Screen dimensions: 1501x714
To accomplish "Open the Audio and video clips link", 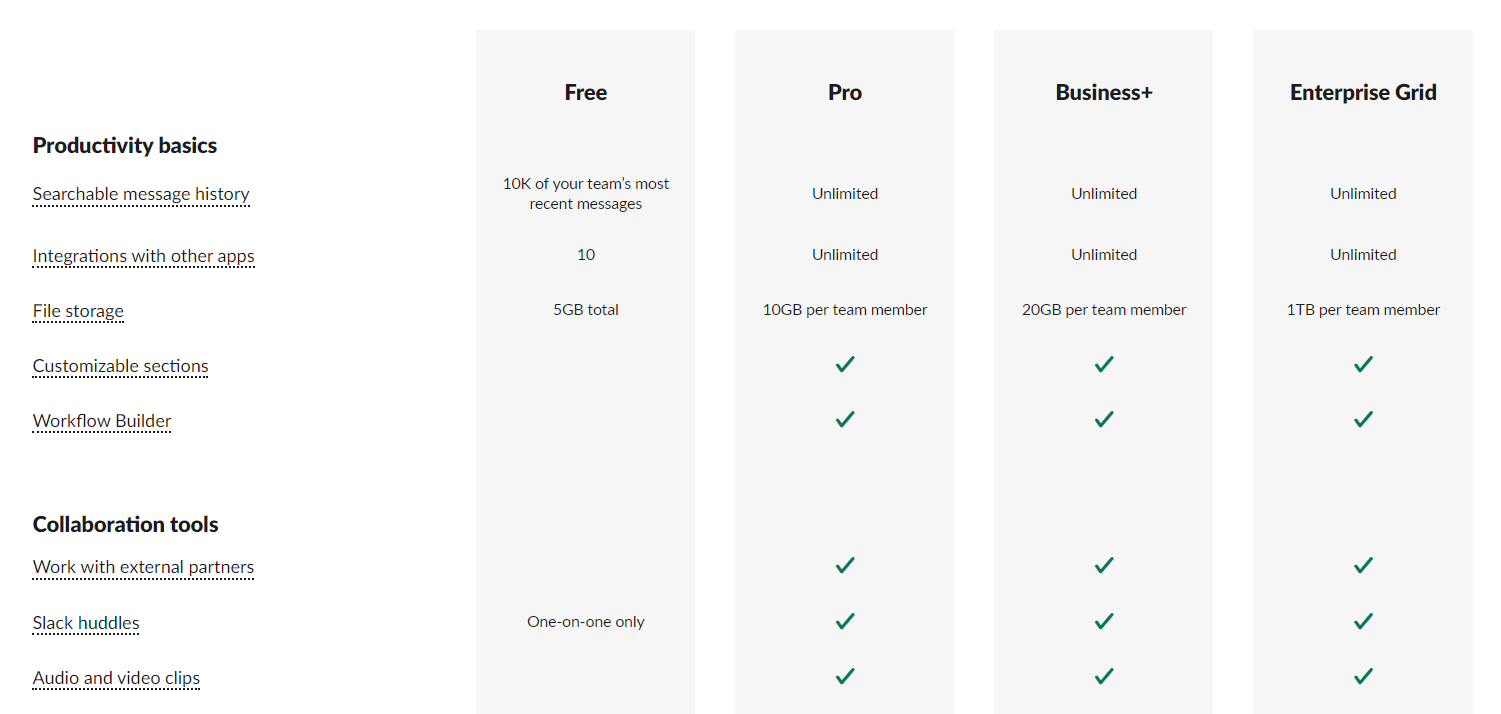I will coord(116,678).
